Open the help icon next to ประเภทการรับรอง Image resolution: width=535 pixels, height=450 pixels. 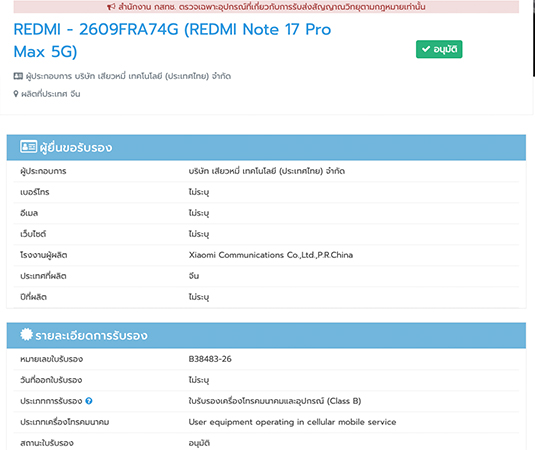pos(89,401)
